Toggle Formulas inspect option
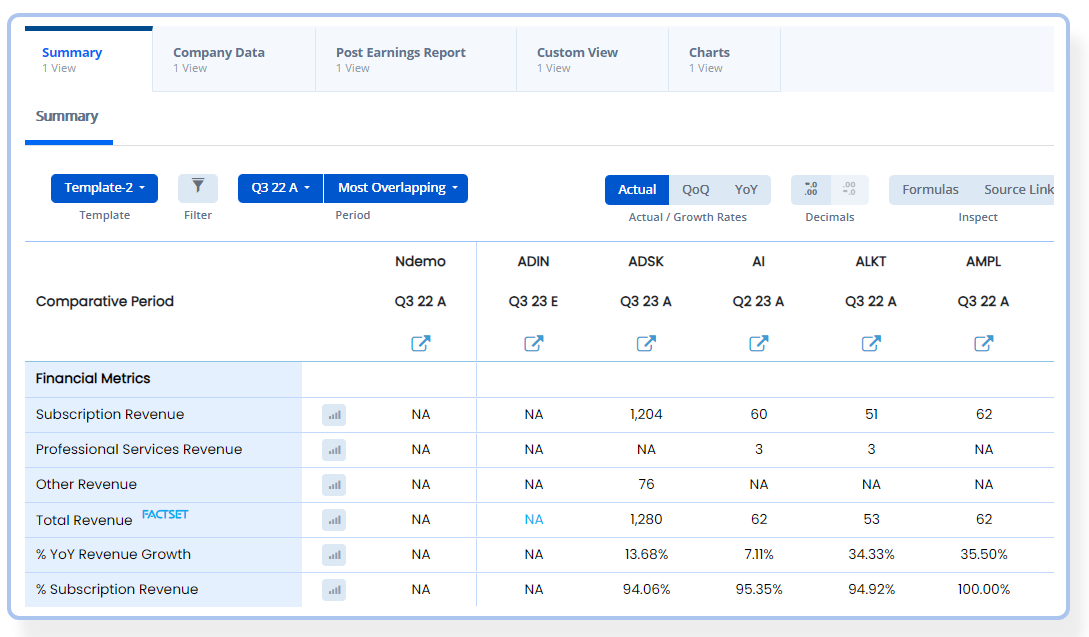 (x=930, y=190)
